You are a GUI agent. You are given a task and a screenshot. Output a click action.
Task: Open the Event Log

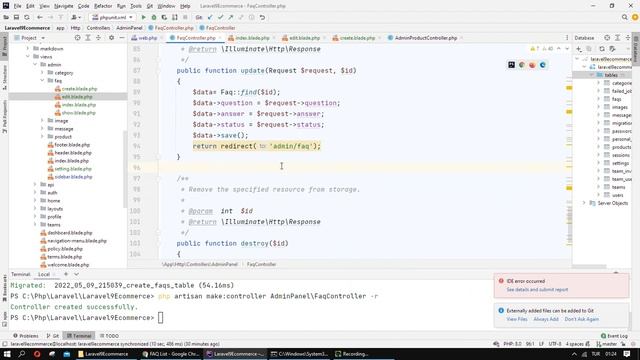coord(614,336)
